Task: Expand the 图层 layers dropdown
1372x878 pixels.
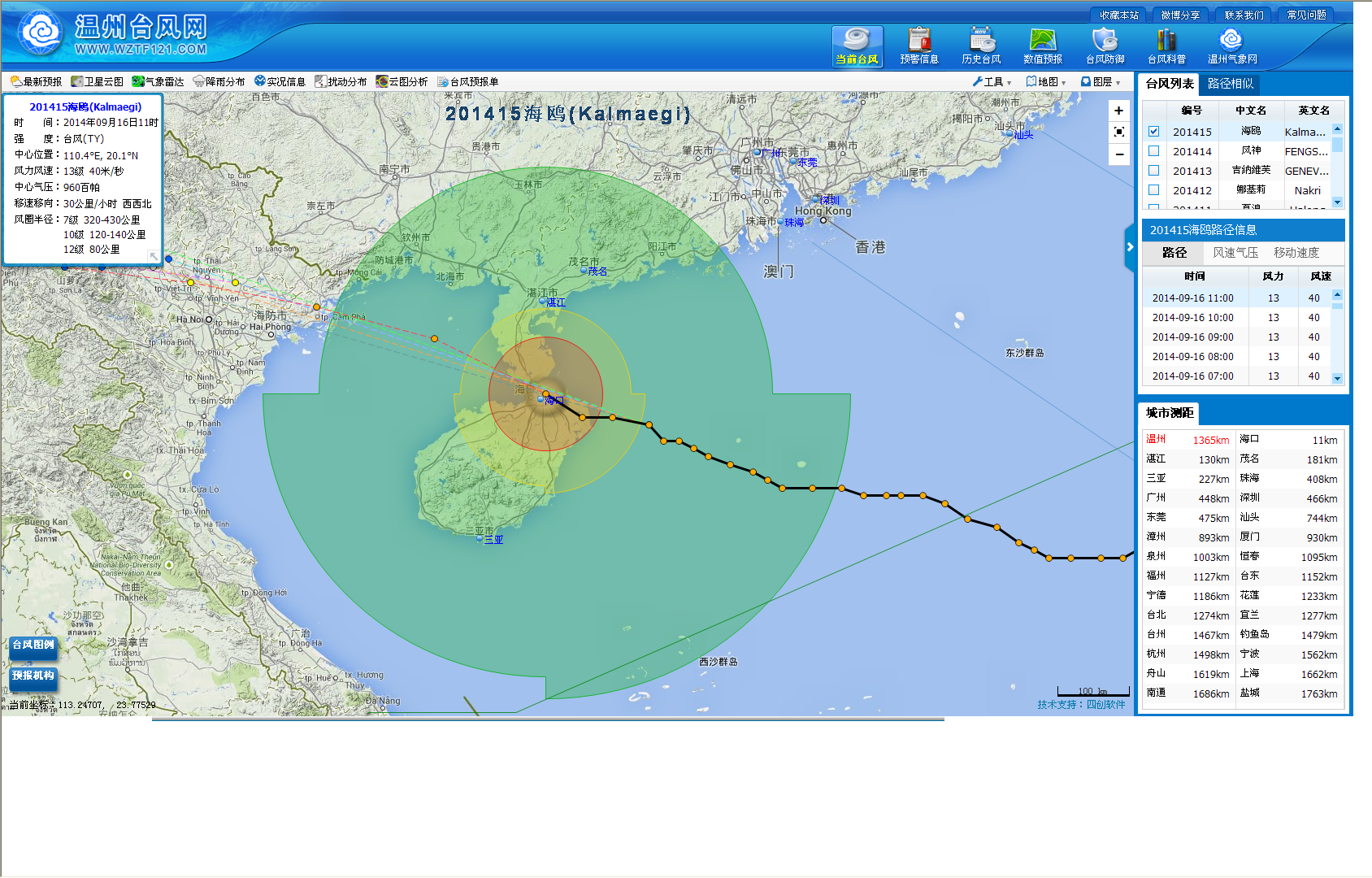Action: 1101,82
